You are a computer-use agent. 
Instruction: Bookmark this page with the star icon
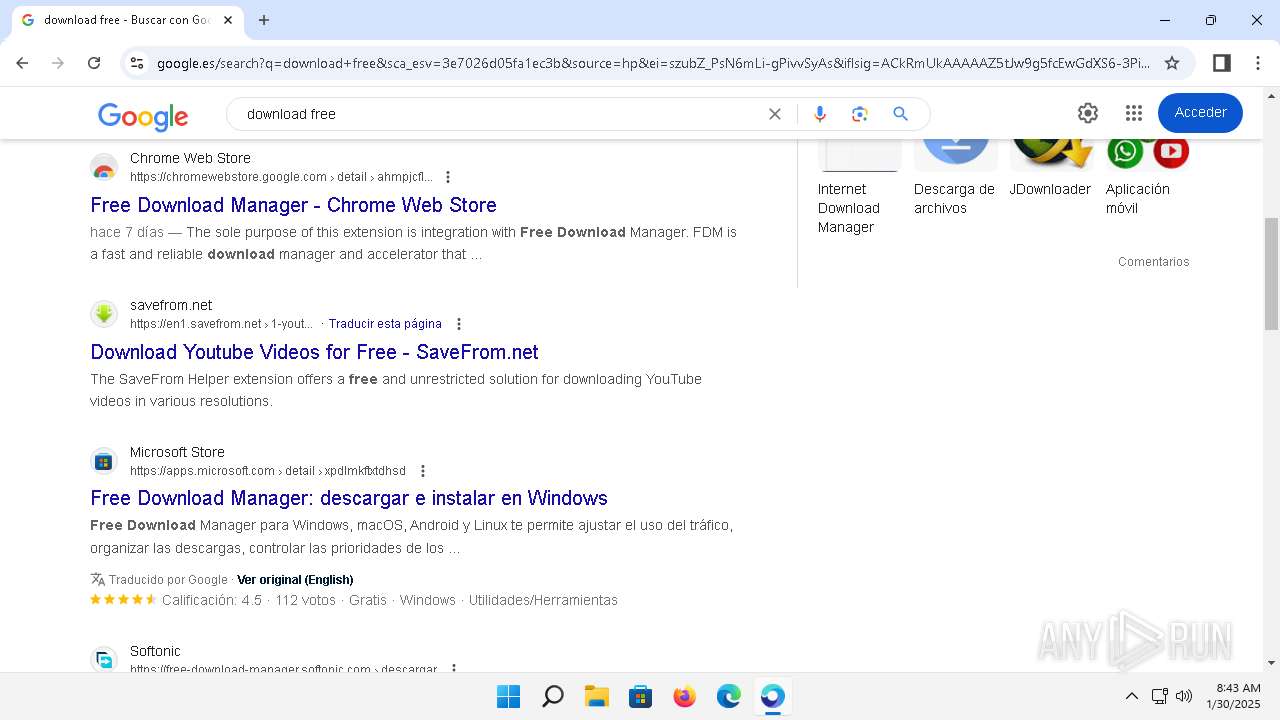(1172, 63)
